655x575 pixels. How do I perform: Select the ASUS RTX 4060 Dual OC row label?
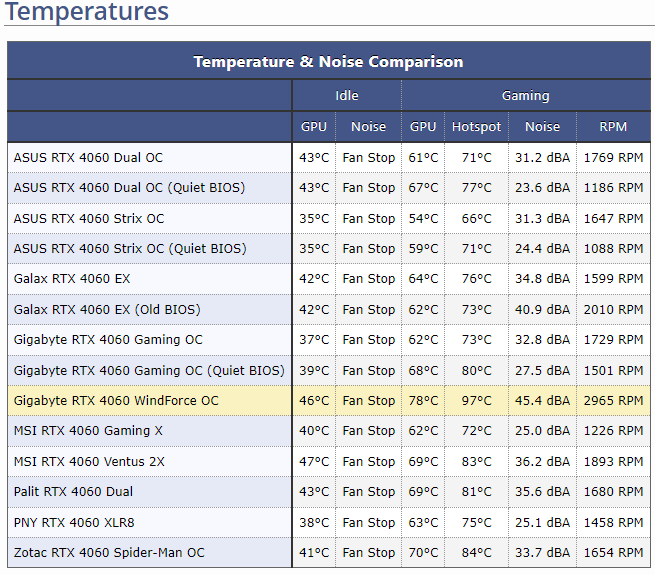point(88,158)
